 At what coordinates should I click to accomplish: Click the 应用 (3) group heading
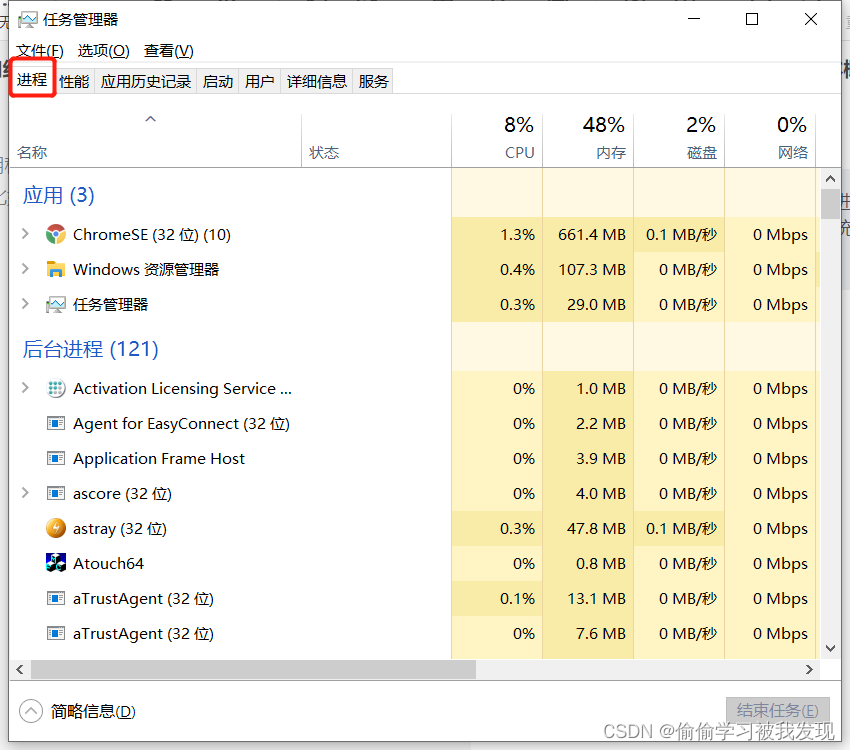coord(59,195)
